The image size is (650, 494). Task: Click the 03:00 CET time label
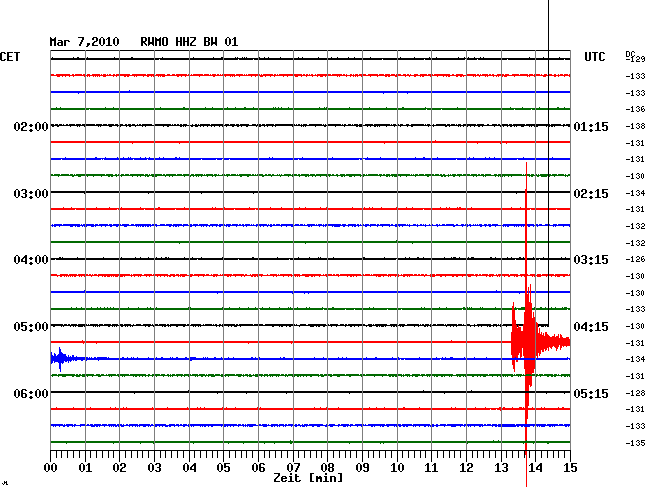pyautogui.click(x=31, y=194)
